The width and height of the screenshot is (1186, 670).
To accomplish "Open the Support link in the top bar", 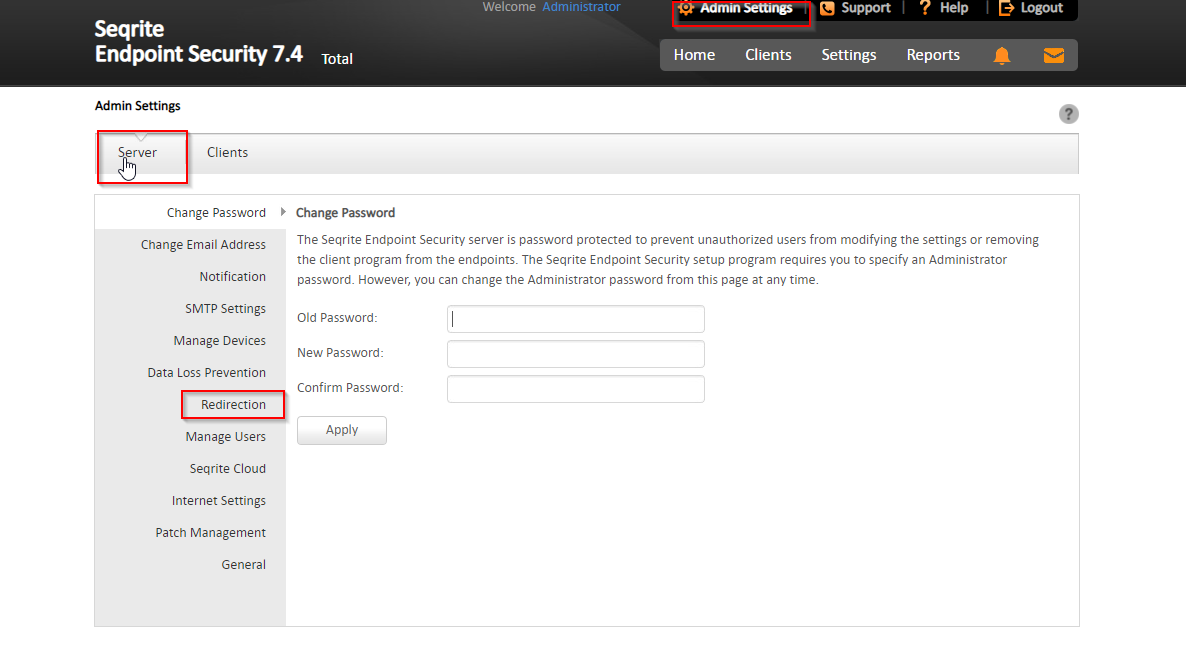I will point(855,8).
